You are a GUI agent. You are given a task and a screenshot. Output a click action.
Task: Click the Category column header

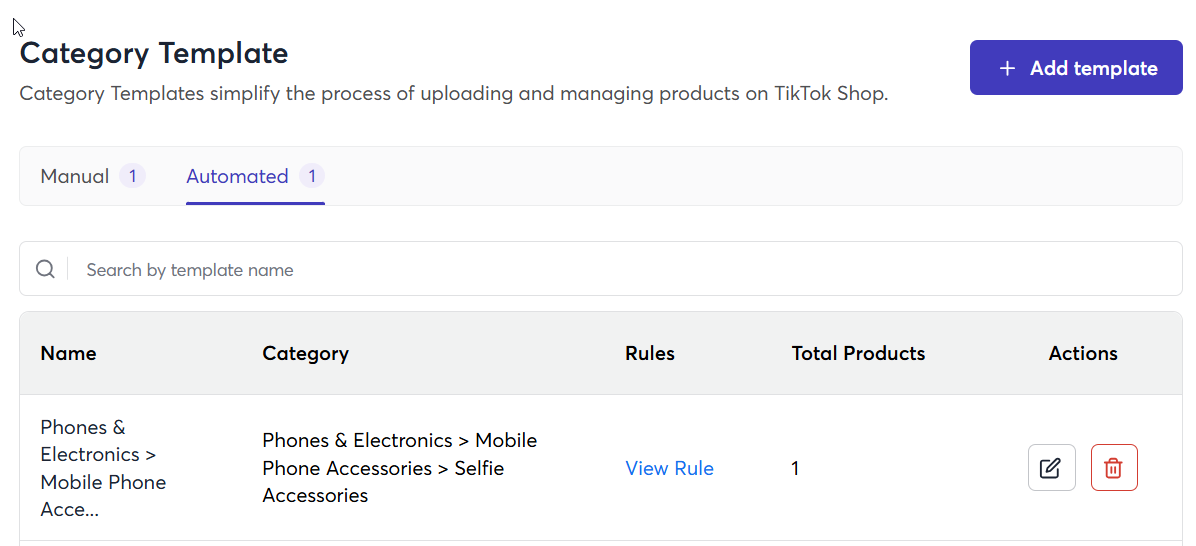[305, 353]
